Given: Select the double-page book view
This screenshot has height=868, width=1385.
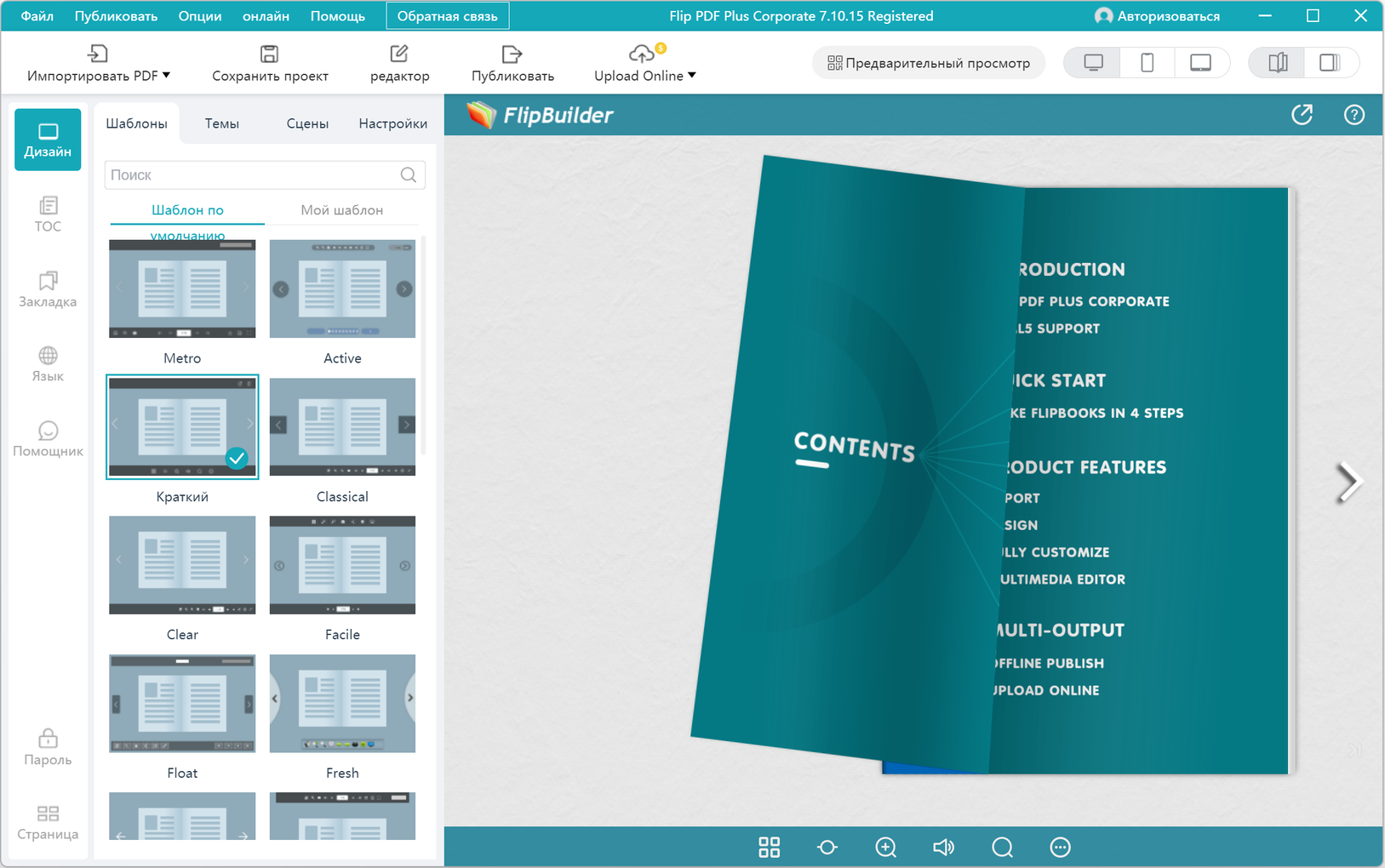Looking at the screenshot, I should click(1277, 63).
